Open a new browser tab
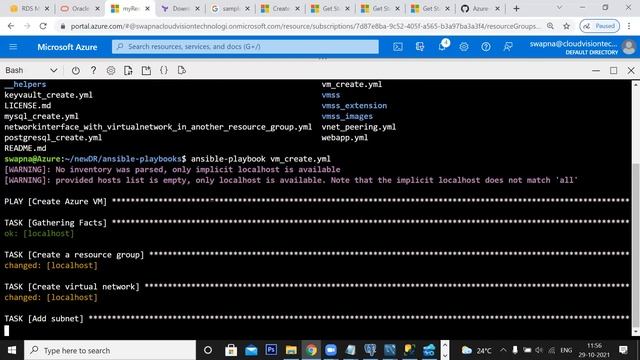This screenshot has width=640, height=360. pos(516,8)
